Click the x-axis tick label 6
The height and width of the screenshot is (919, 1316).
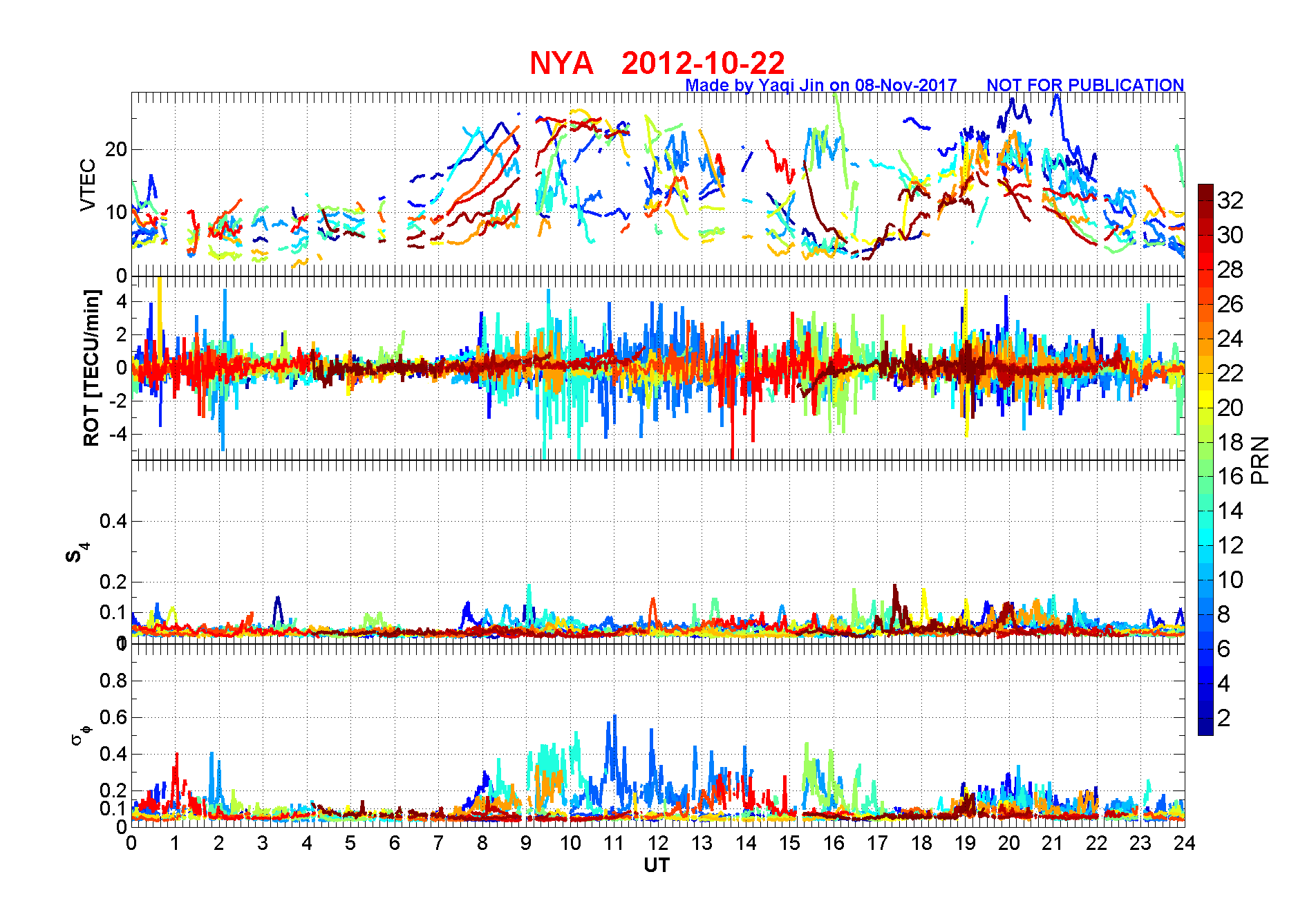click(x=395, y=843)
